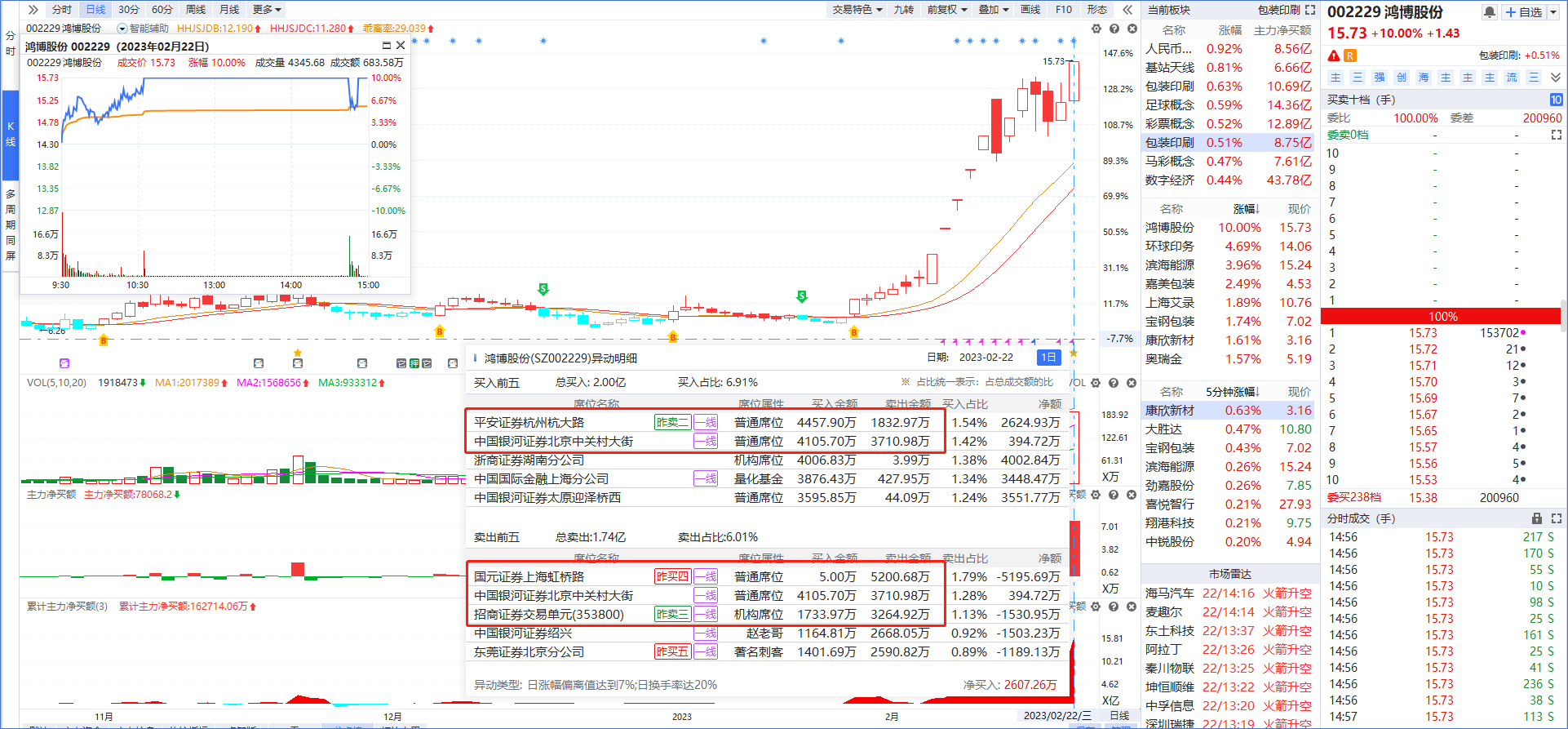Screen dimensions: 1568x729
Task: Click the green S sell marker near December
Action: [x=543, y=290]
